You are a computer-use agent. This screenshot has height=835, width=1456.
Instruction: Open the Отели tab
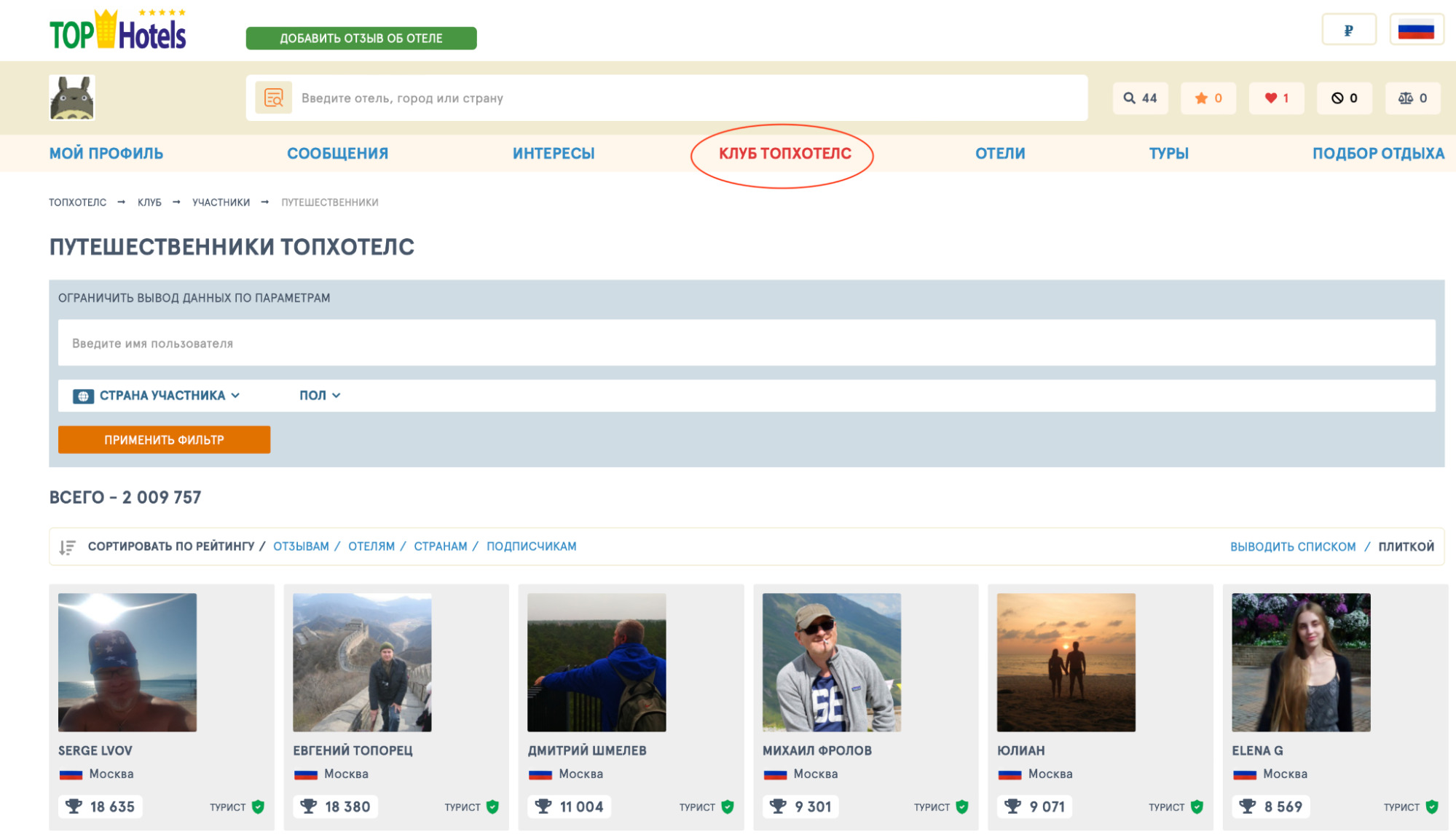click(1000, 154)
